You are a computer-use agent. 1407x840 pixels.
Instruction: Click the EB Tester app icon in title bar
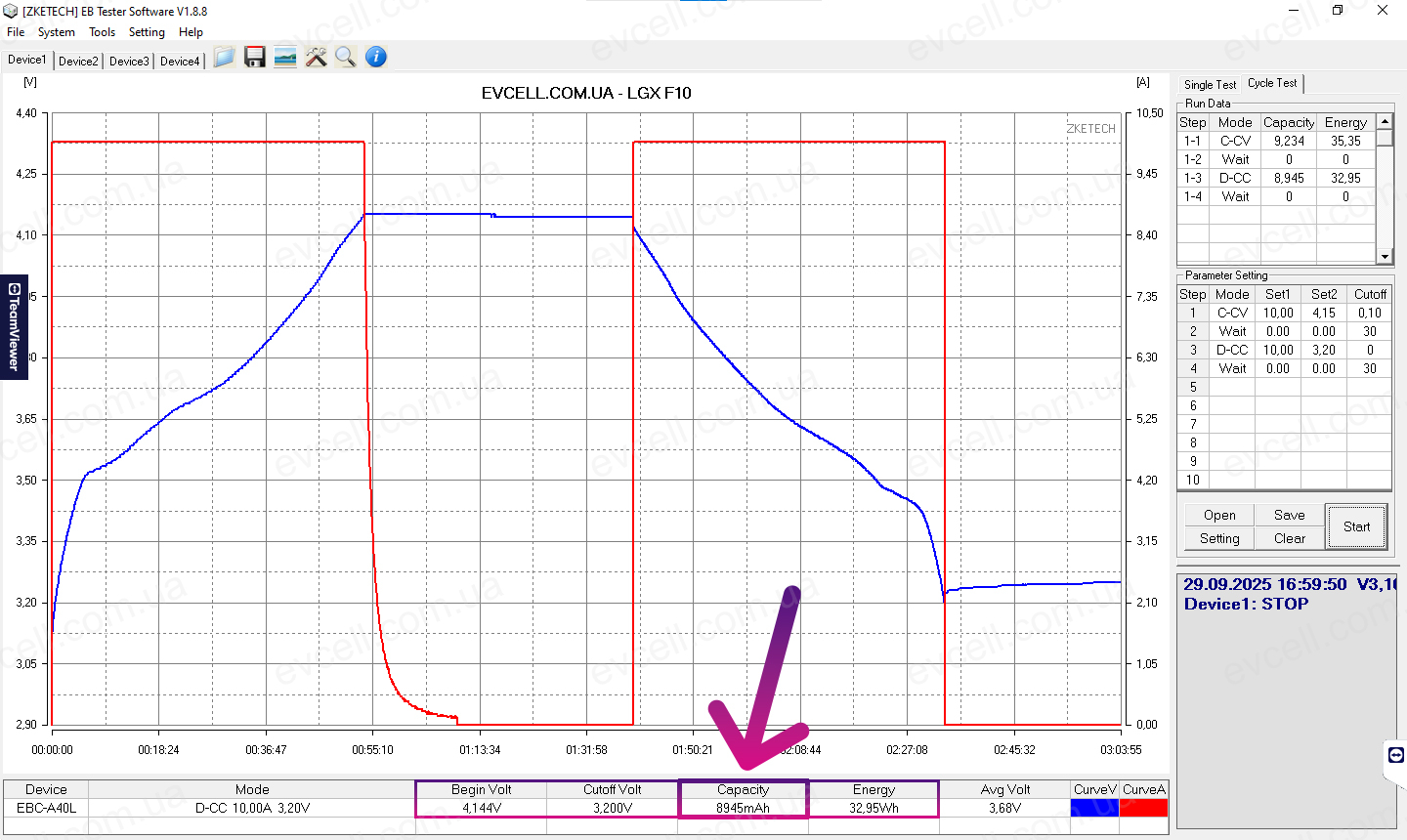[x=10, y=10]
